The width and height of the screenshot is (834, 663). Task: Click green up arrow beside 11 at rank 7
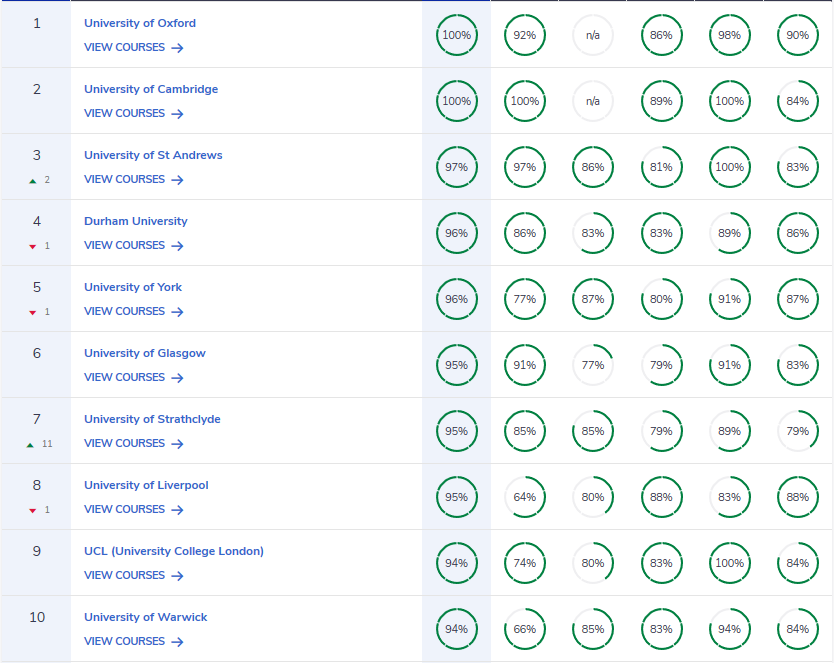(31, 445)
